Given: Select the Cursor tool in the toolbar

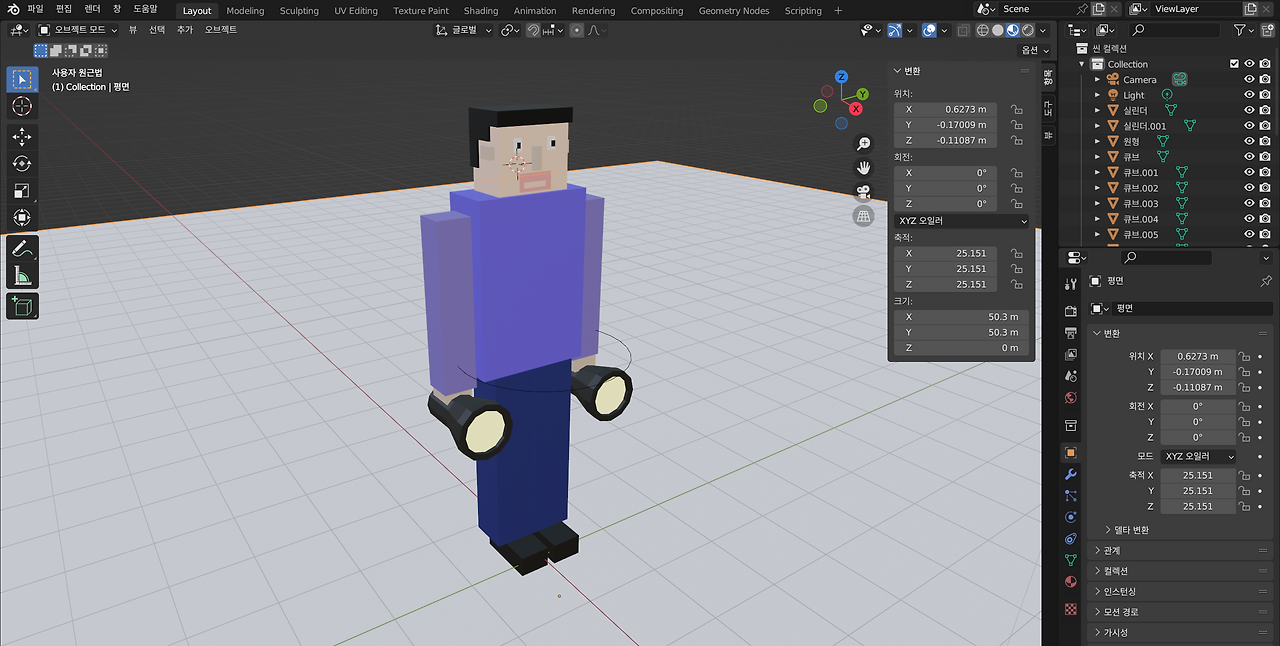Looking at the screenshot, I should (22, 106).
